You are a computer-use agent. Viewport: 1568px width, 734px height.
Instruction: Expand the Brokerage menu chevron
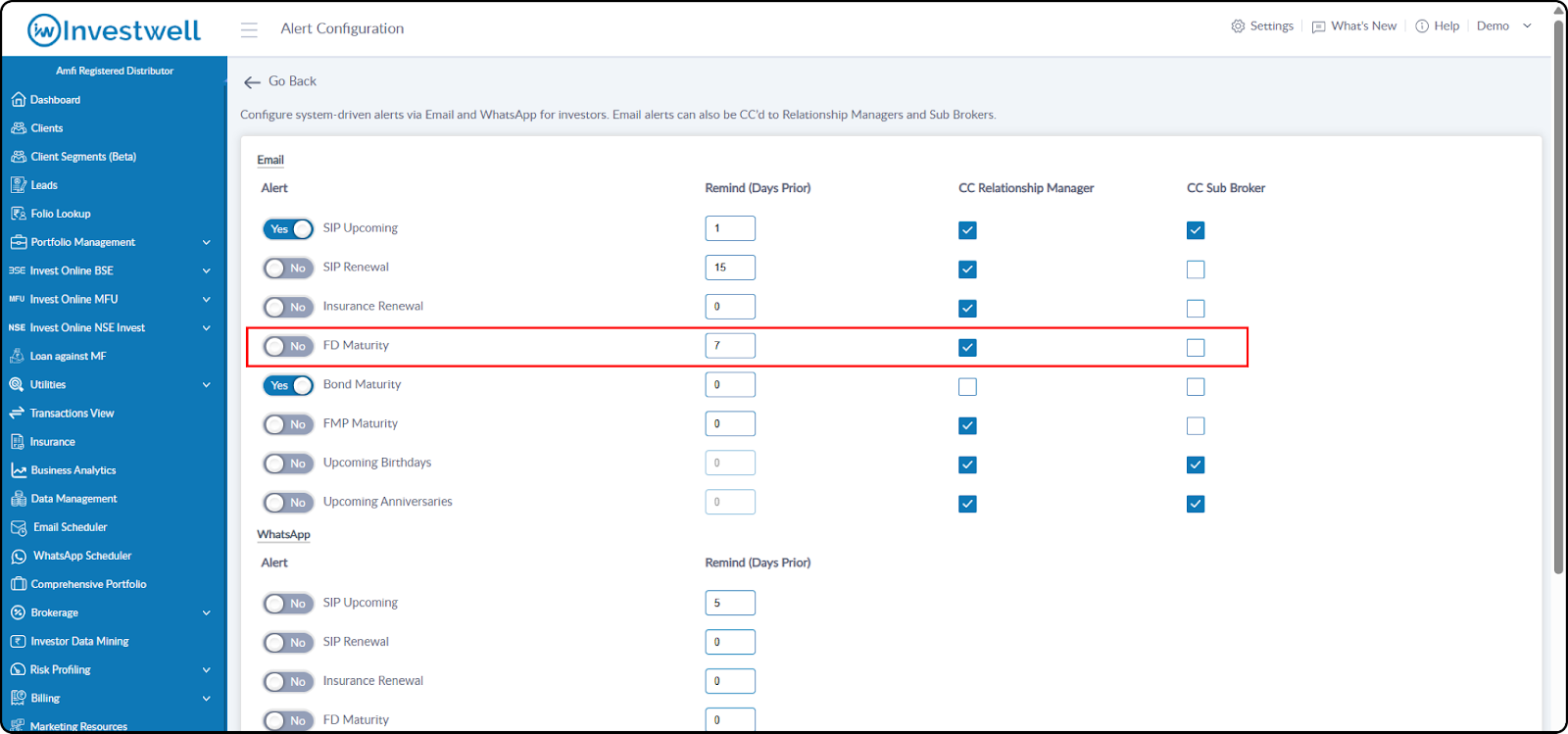pos(207,612)
